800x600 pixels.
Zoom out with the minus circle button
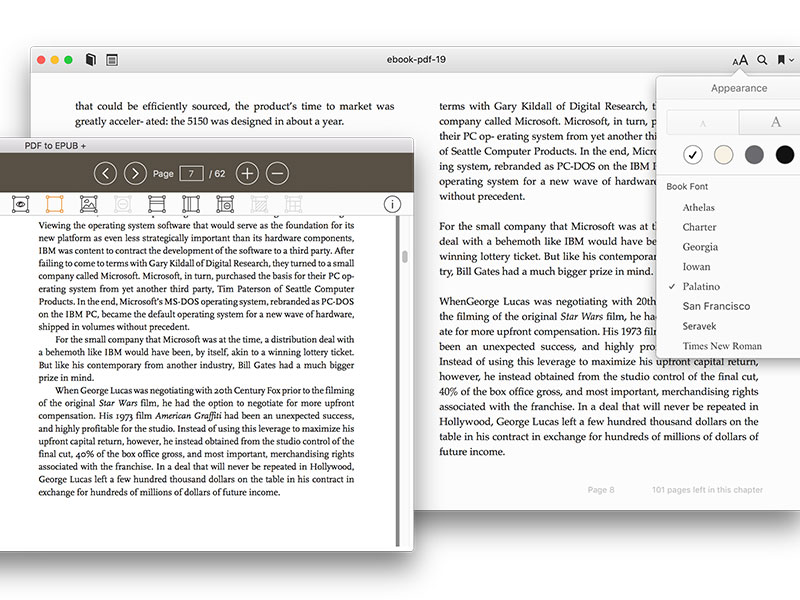277,173
